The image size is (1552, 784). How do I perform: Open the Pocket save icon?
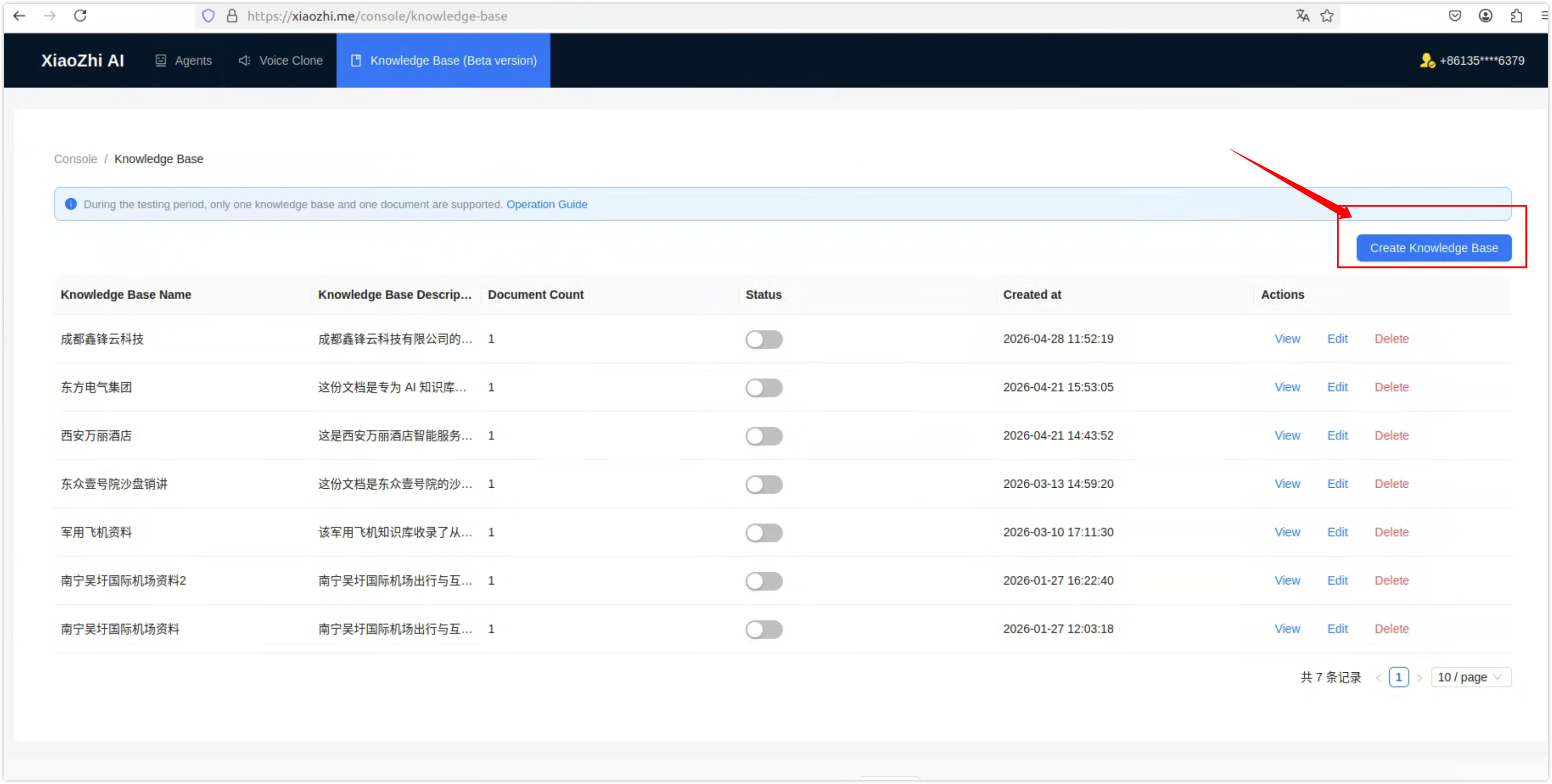1455,16
